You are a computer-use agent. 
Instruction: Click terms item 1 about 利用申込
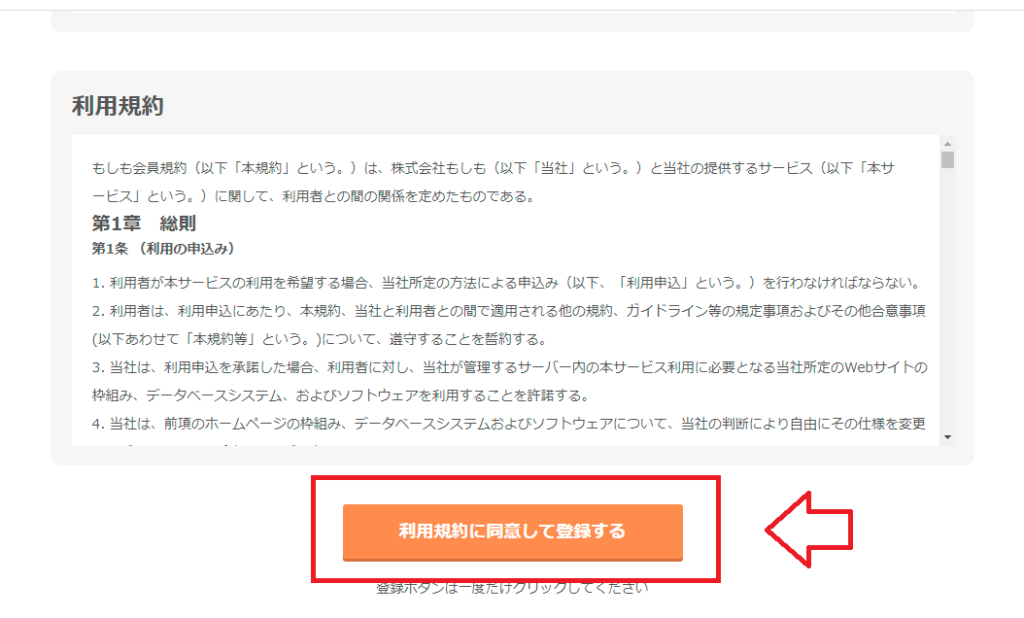507,283
